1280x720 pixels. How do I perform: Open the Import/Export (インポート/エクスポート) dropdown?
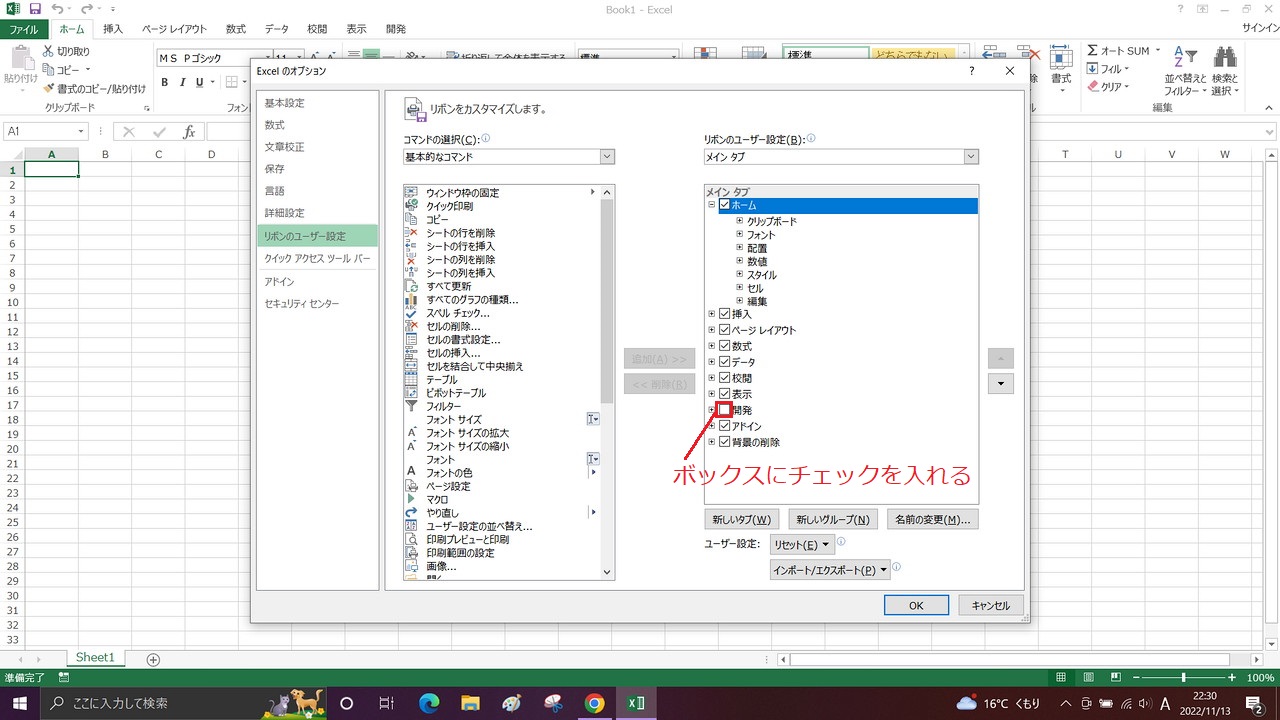tap(830, 570)
